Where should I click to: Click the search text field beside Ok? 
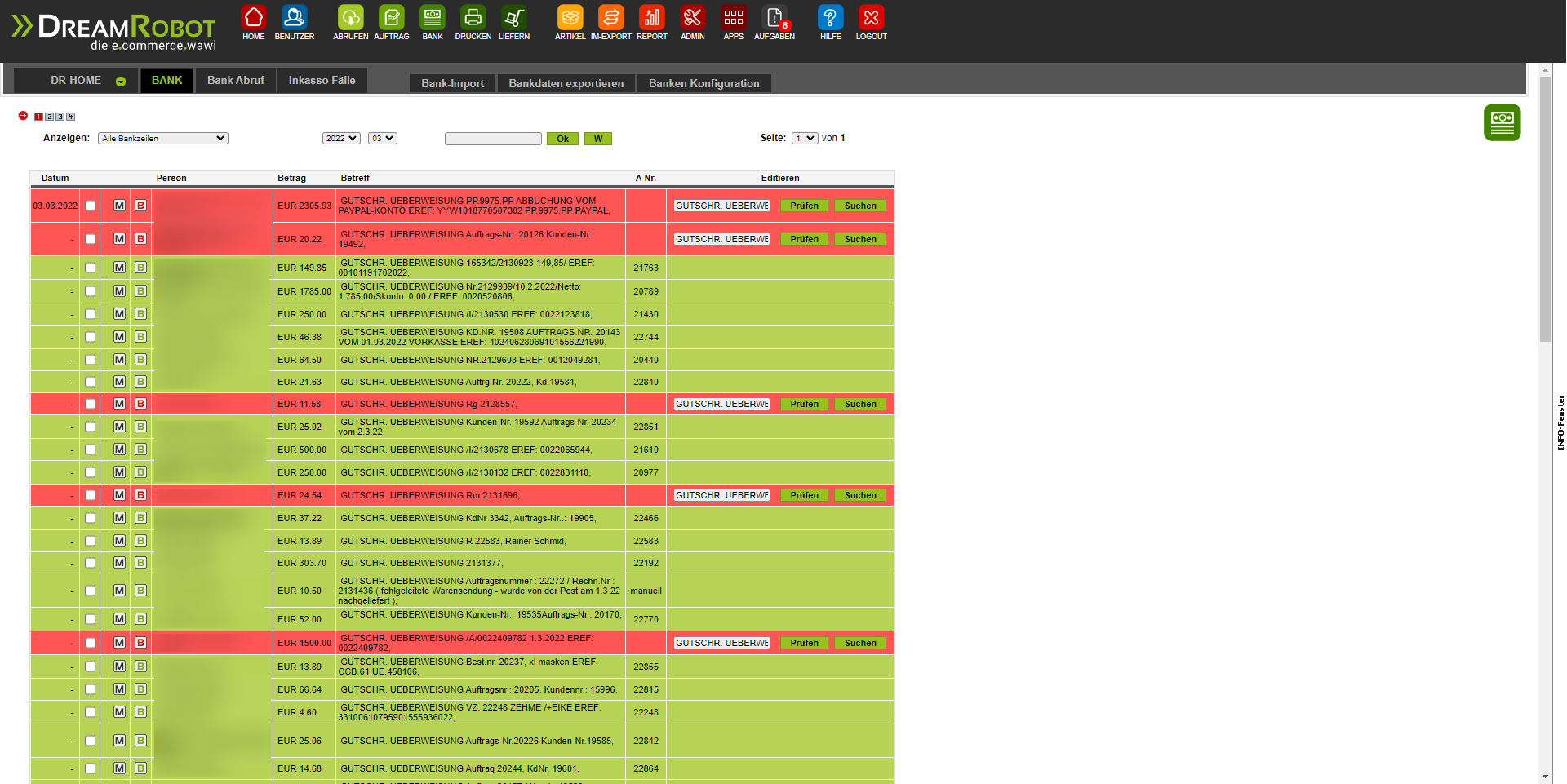click(x=493, y=139)
